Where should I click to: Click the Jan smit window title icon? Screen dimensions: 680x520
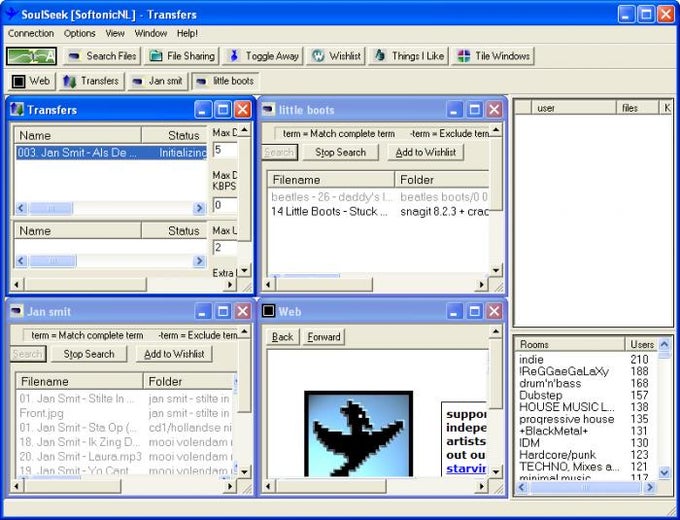17,311
